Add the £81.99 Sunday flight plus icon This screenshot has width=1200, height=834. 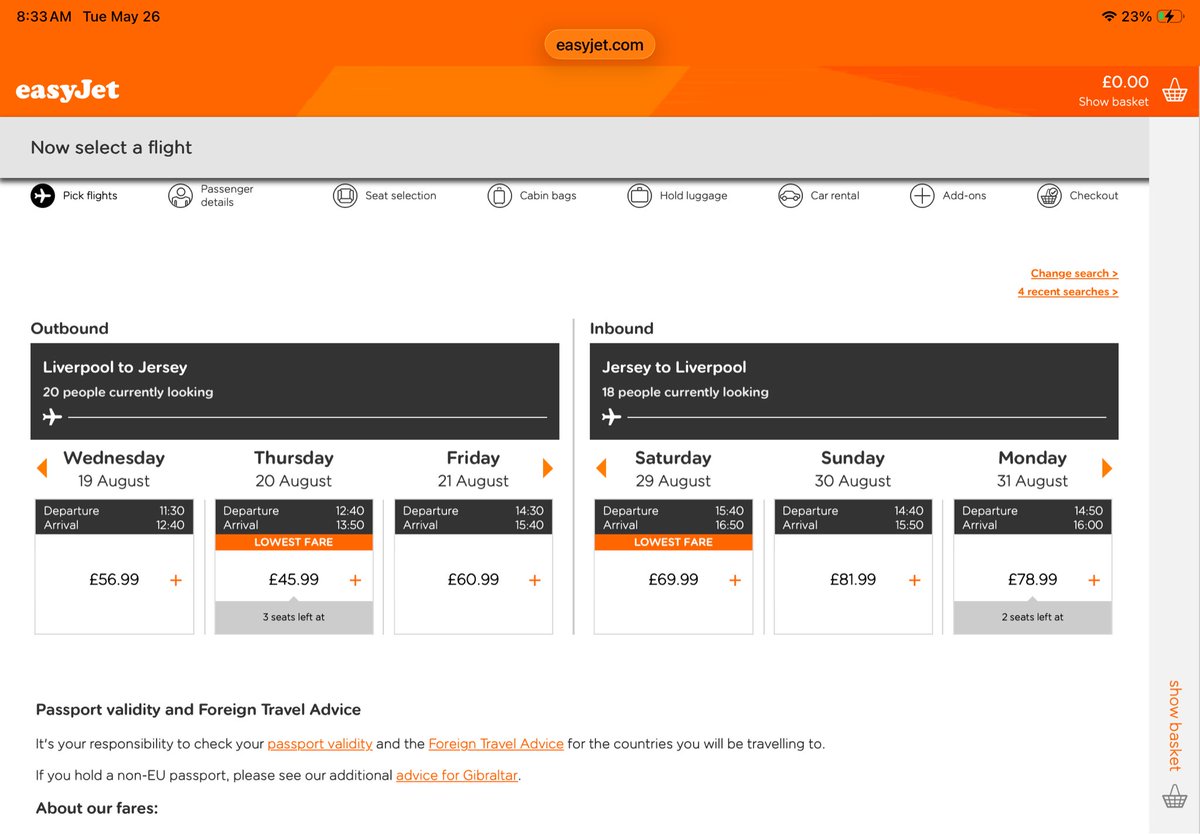click(914, 580)
